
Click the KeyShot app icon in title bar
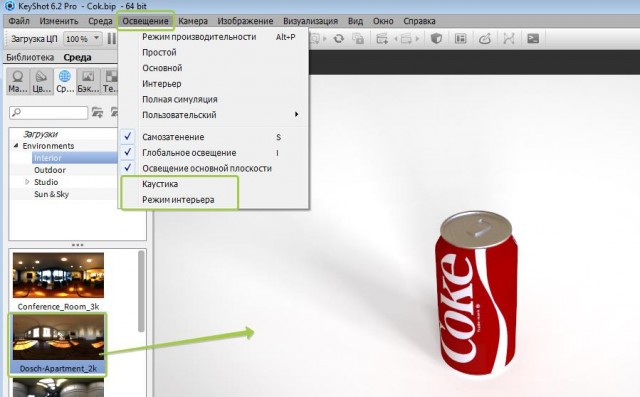pyautogui.click(x=9, y=6)
